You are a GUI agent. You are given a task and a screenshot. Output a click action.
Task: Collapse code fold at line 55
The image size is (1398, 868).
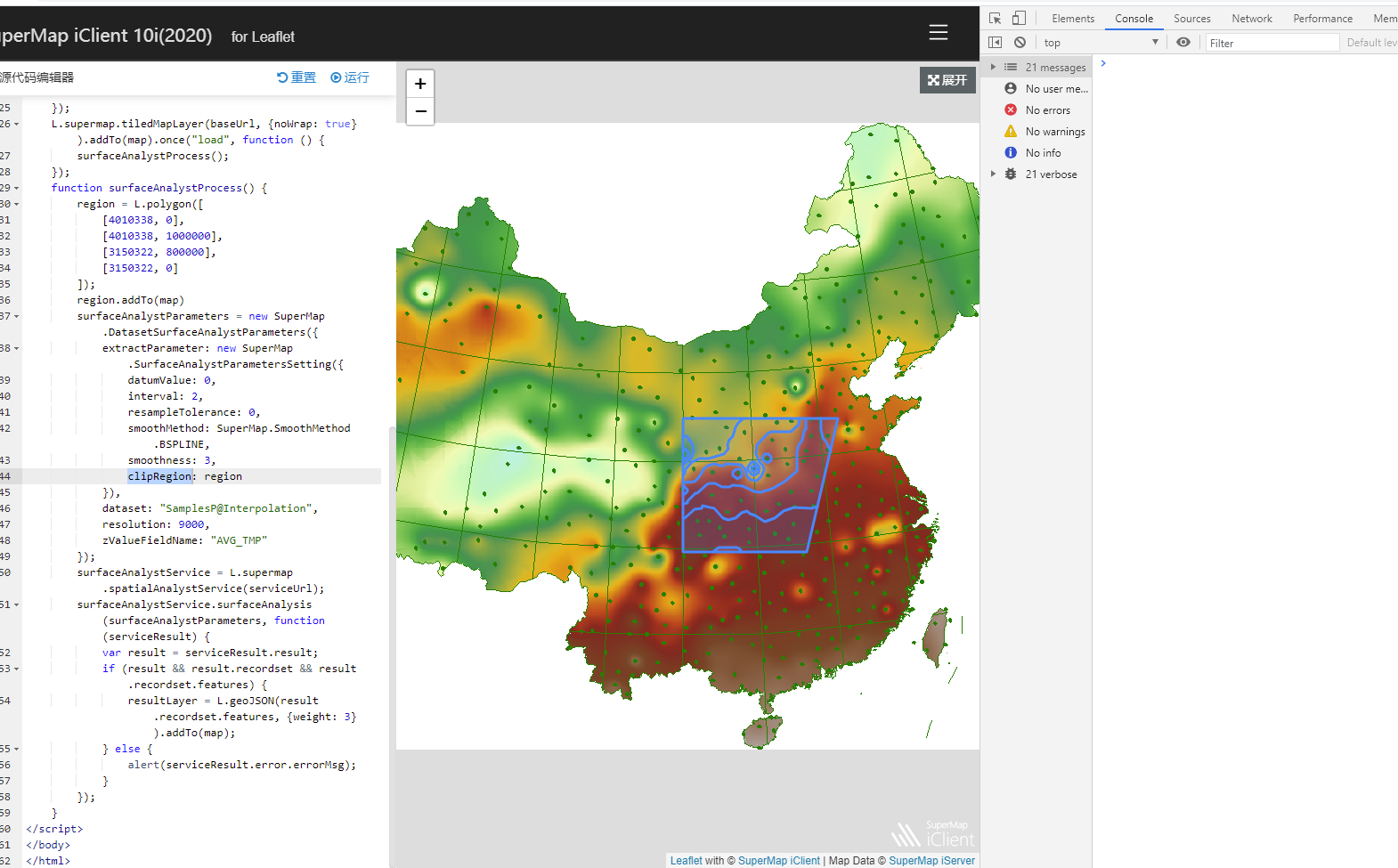tap(16, 749)
